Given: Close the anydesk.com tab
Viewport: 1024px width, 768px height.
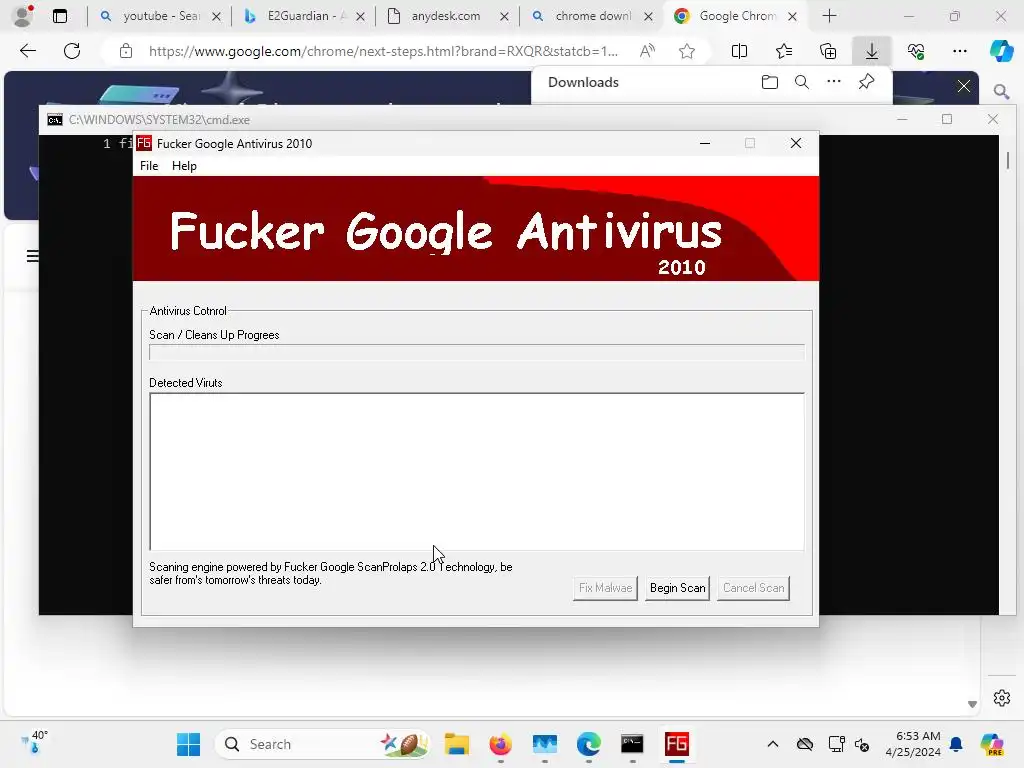Looking at the screenshot, I should (504, 16).
